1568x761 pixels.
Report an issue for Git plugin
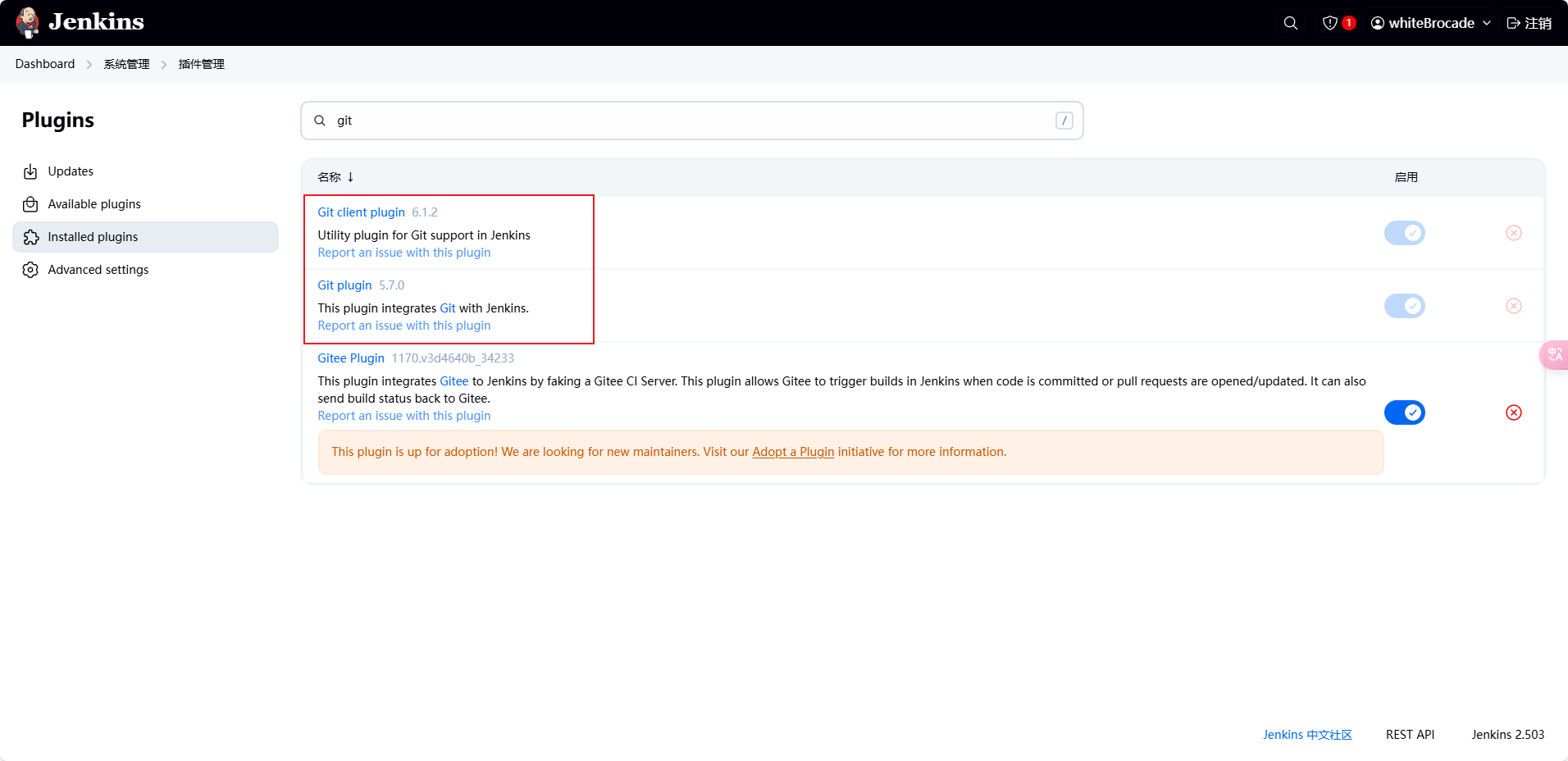(x=404, y=326)
